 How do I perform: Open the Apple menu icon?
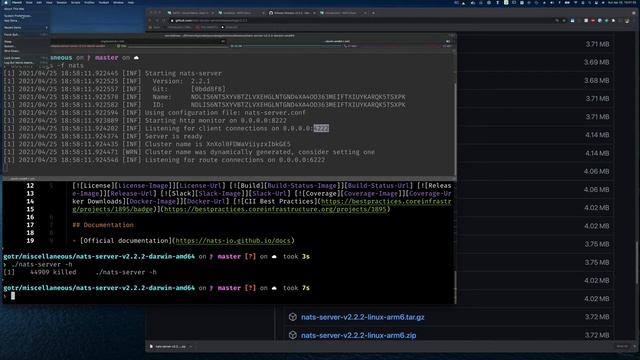click(6, 2)
